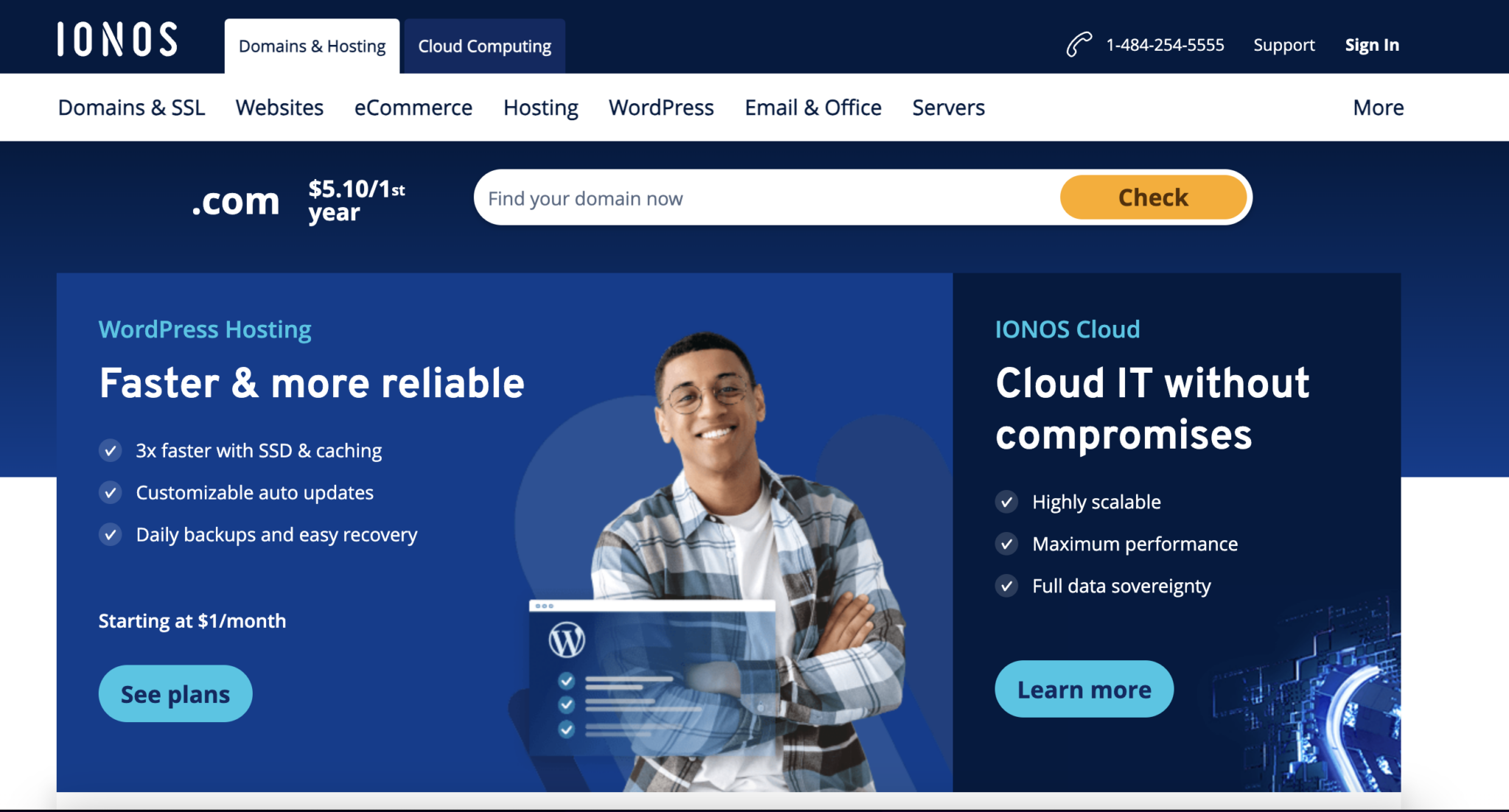This screenshot has width=1509, height=812.
Task: Click the IONOS logo
Action: tap(116, 38)
